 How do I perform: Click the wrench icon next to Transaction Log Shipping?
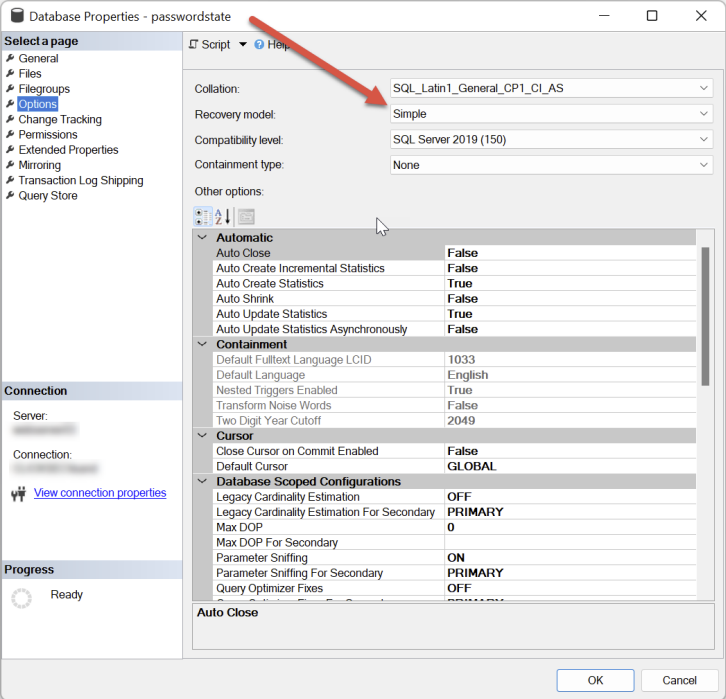[10, 181]
